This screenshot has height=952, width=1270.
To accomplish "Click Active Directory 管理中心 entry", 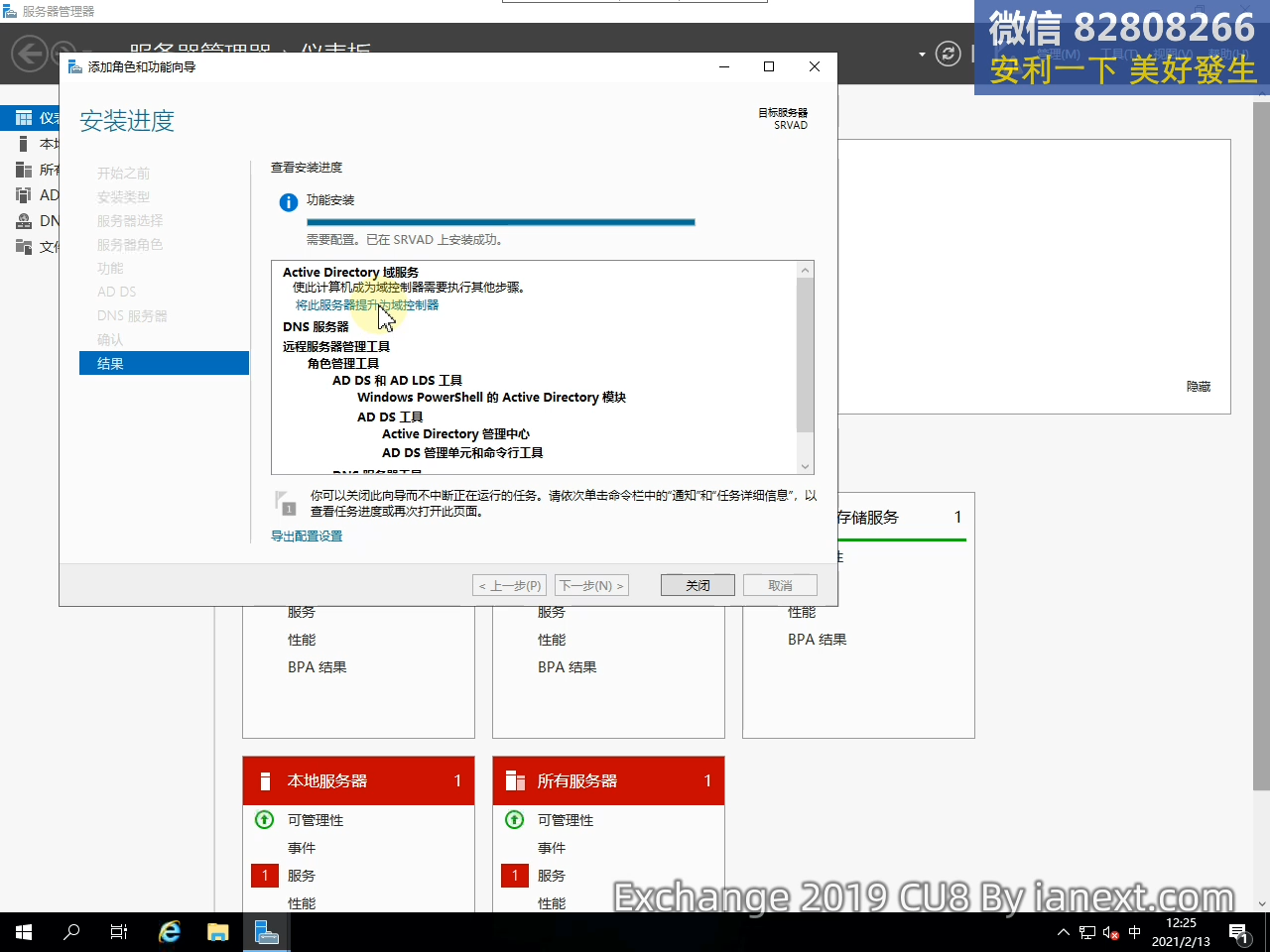I will (455, 433).
